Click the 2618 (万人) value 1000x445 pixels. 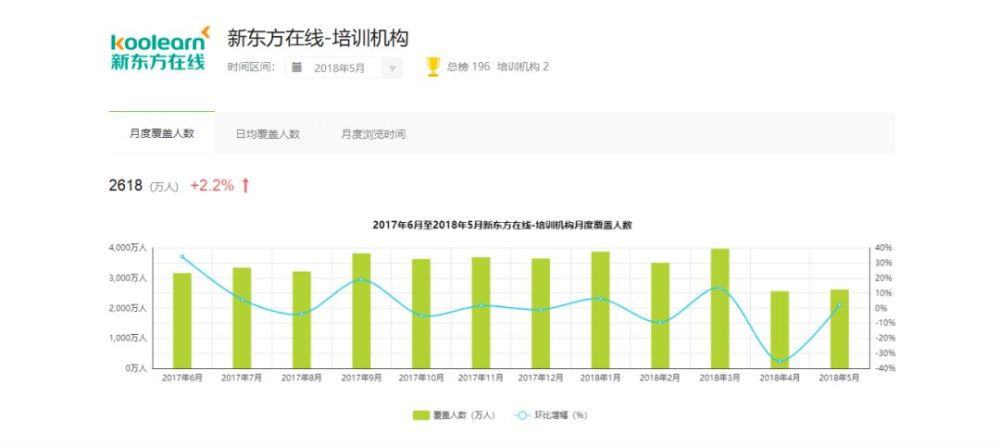tap(144, 186)
